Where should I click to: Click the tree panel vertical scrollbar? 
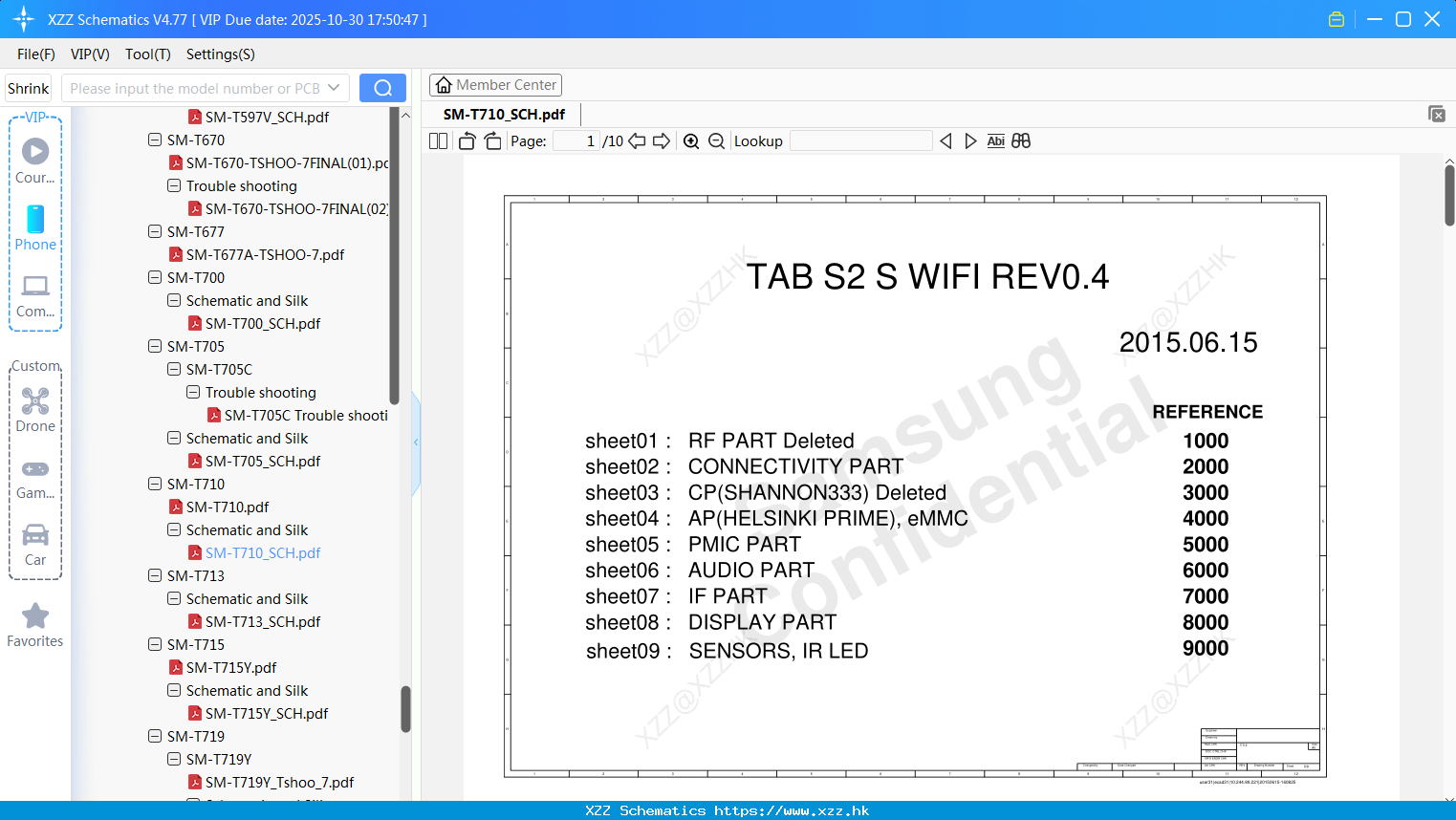tap(405, 709)
